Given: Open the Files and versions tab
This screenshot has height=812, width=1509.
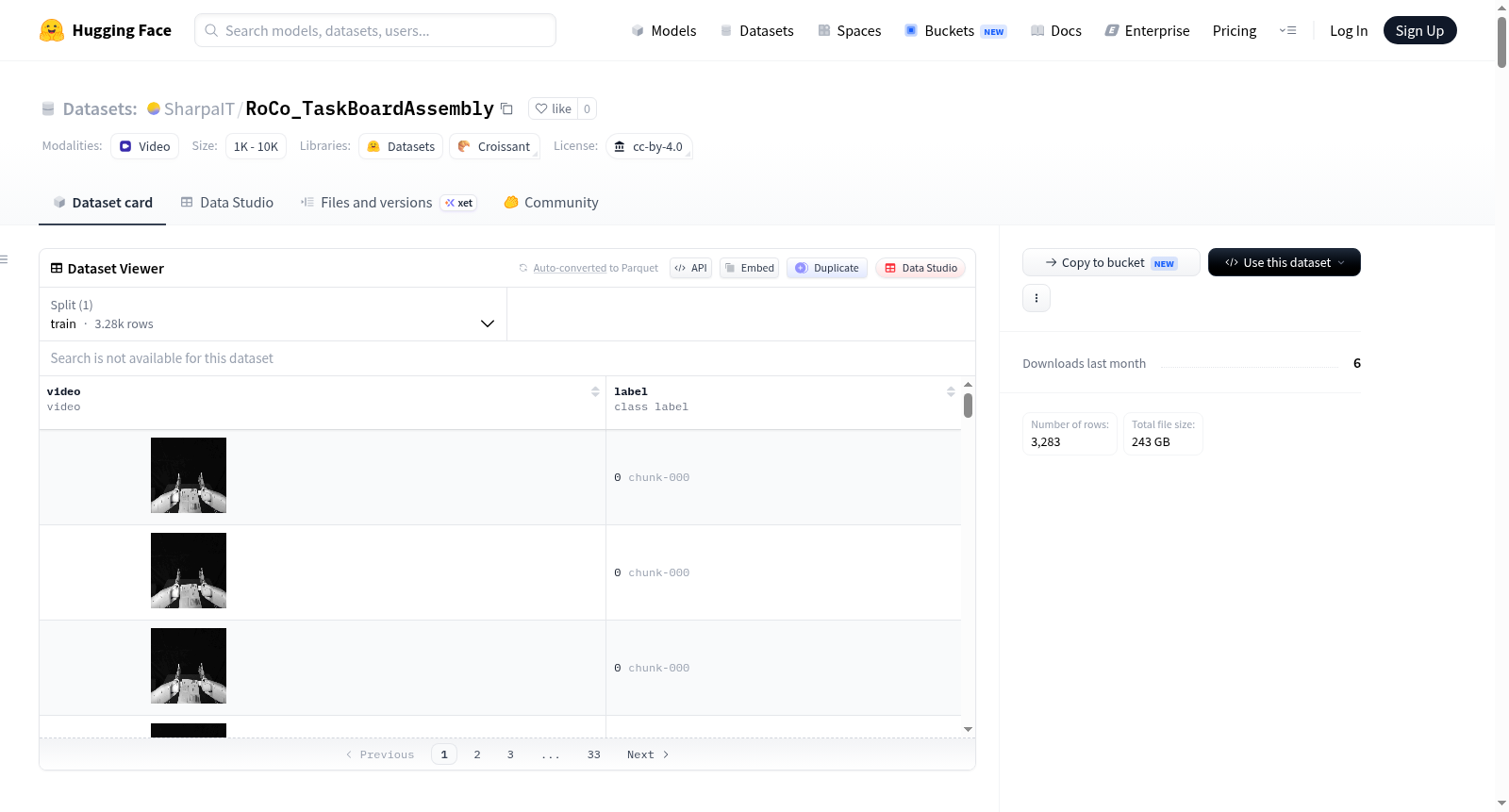Looking at the screenshot, I should click(389, 203).
